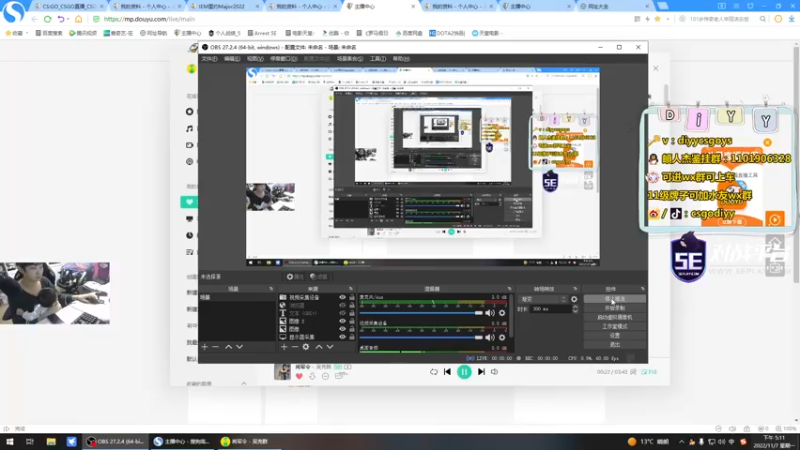The image size is (800, 450).
Task: Pop out the Controls dock panel
Action: click(x=642, y=289)
